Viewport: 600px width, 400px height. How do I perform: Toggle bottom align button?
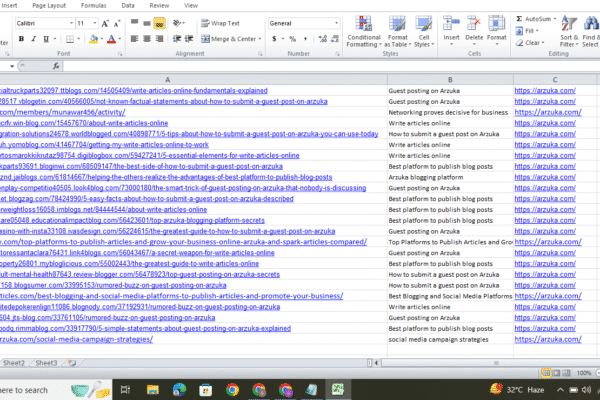(x=159, y=23)
